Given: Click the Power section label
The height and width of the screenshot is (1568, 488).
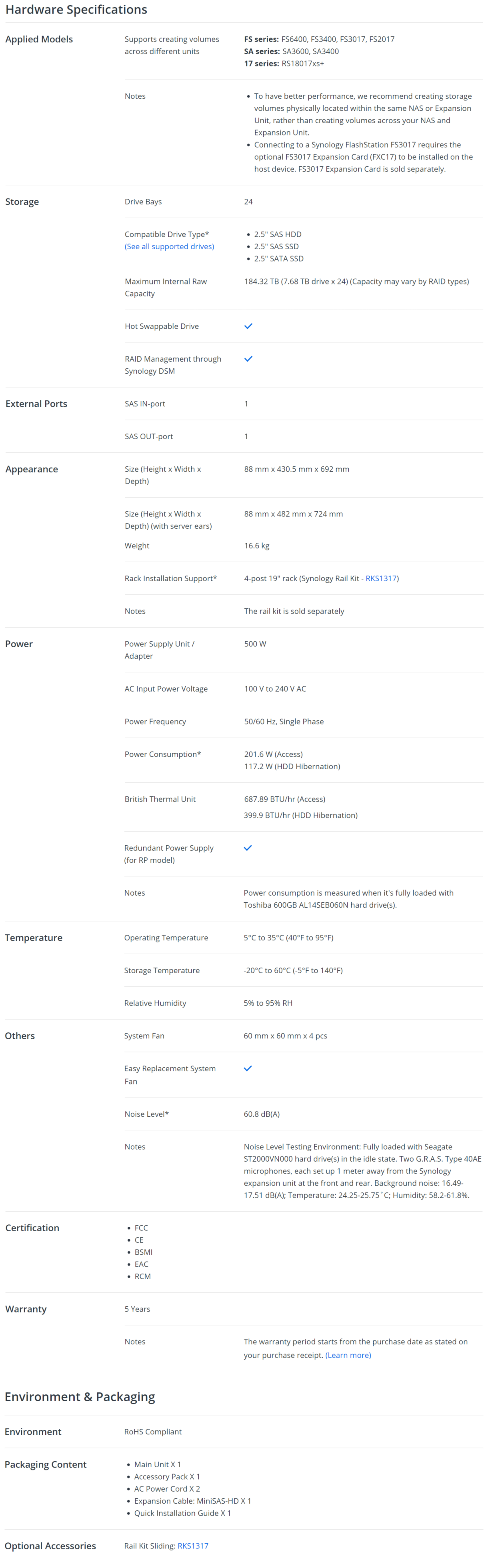Looking at the screenshot, I should (19, 644).
